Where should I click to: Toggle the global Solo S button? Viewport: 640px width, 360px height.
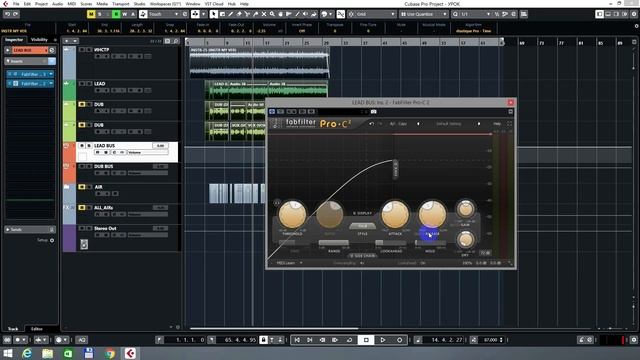tap(99, 14)
